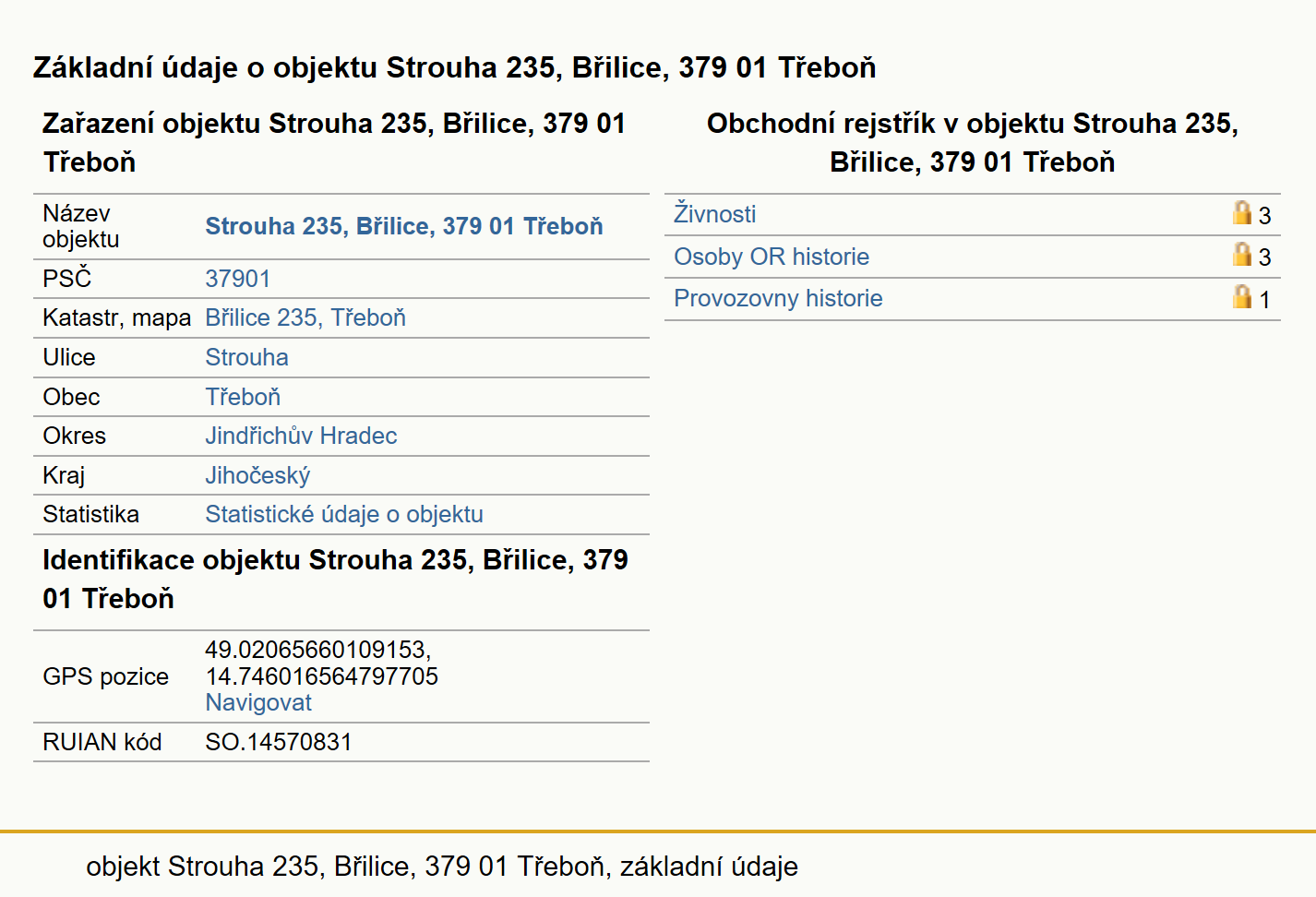The width and height of the screenshot is (1316, 897).
Task: Click the lock icon beside Živnosti
Action: coord(1242,213)
